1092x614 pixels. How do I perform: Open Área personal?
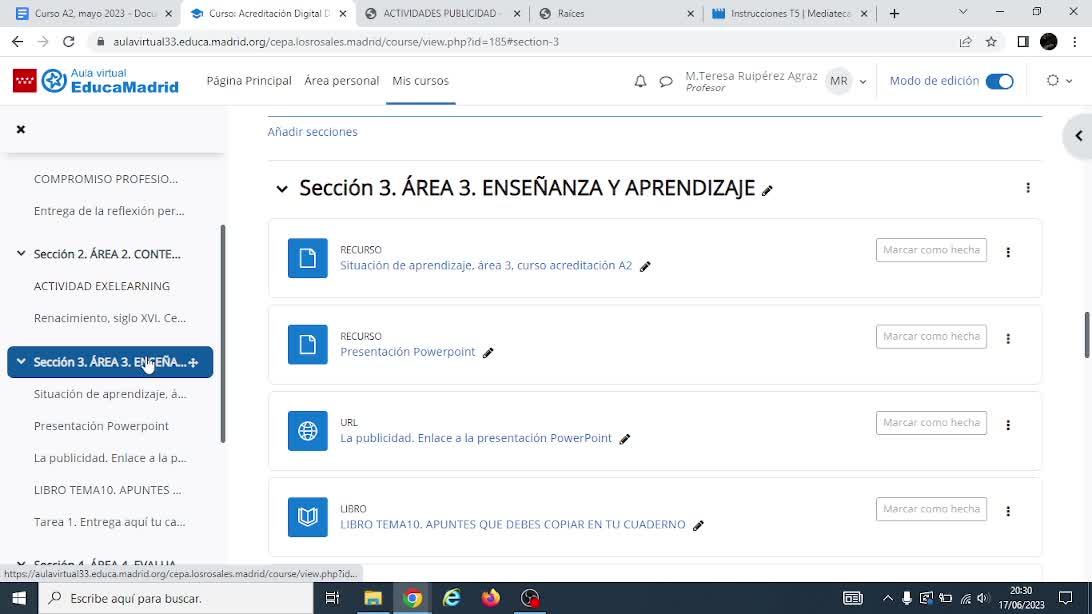click(x=341, y=81)
